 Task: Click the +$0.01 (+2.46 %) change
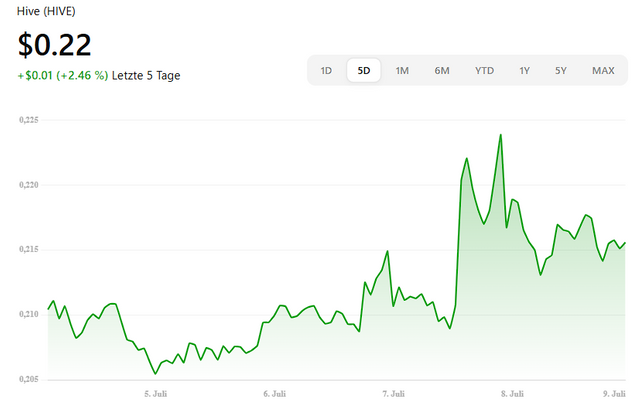point(62,76)
